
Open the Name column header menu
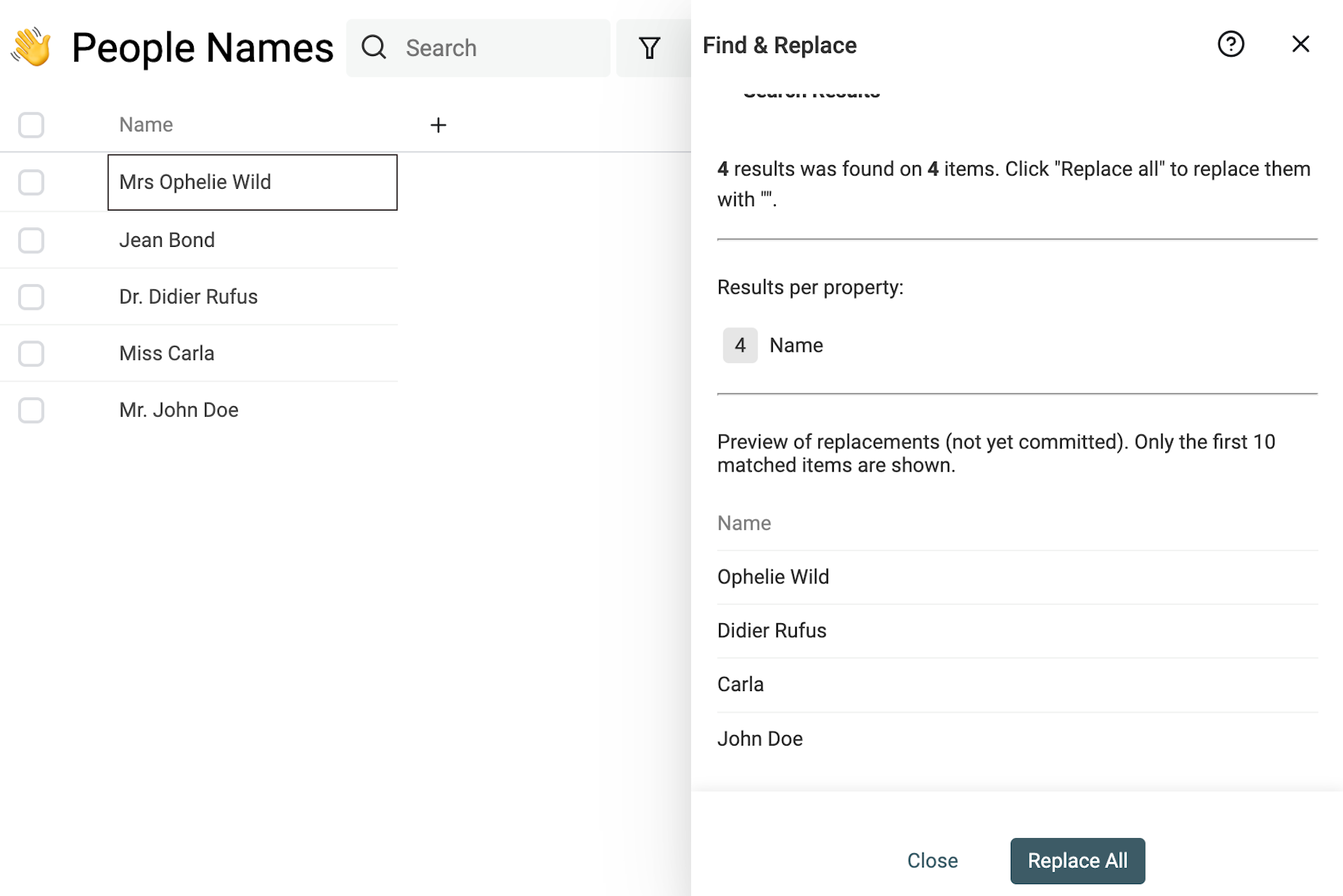[145, 124]
